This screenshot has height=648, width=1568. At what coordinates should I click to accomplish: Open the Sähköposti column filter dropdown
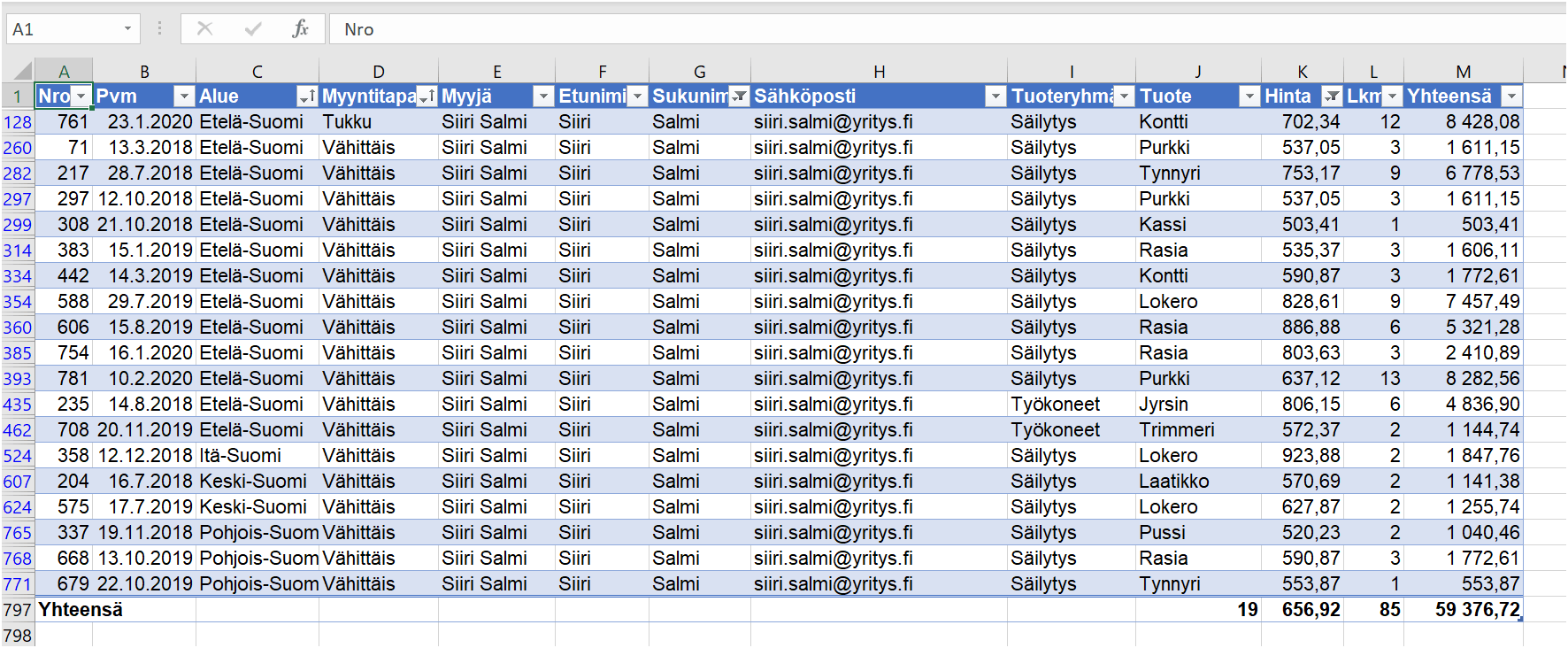pyautogui.click(x=995, y=96)
